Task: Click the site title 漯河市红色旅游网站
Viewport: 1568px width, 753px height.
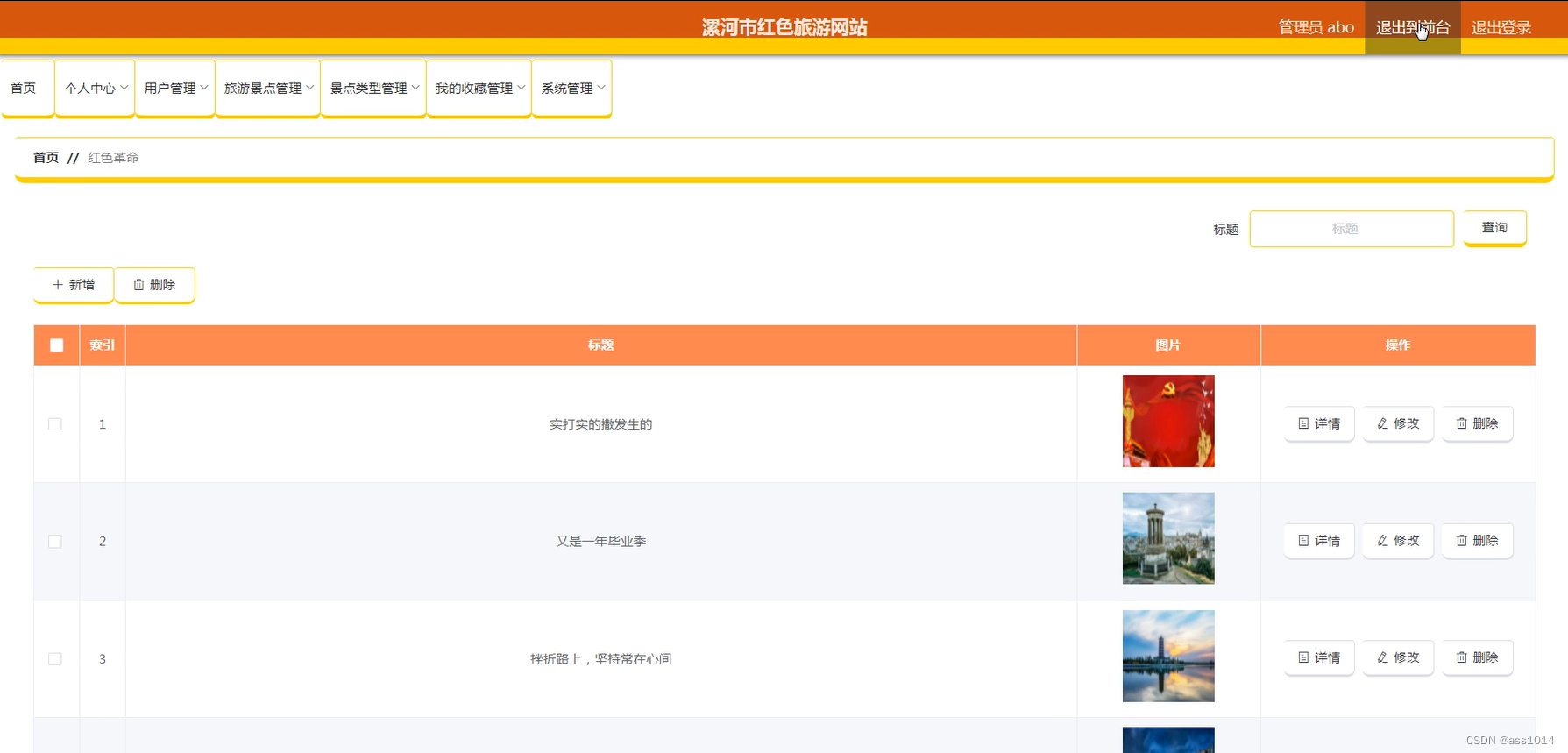Action: tap(784, 27)
